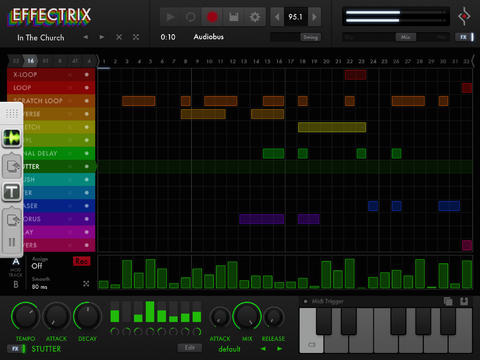Click the Sugar Bytes logo icon
This screenshot has height=360, width=480.
pos(464,17)
